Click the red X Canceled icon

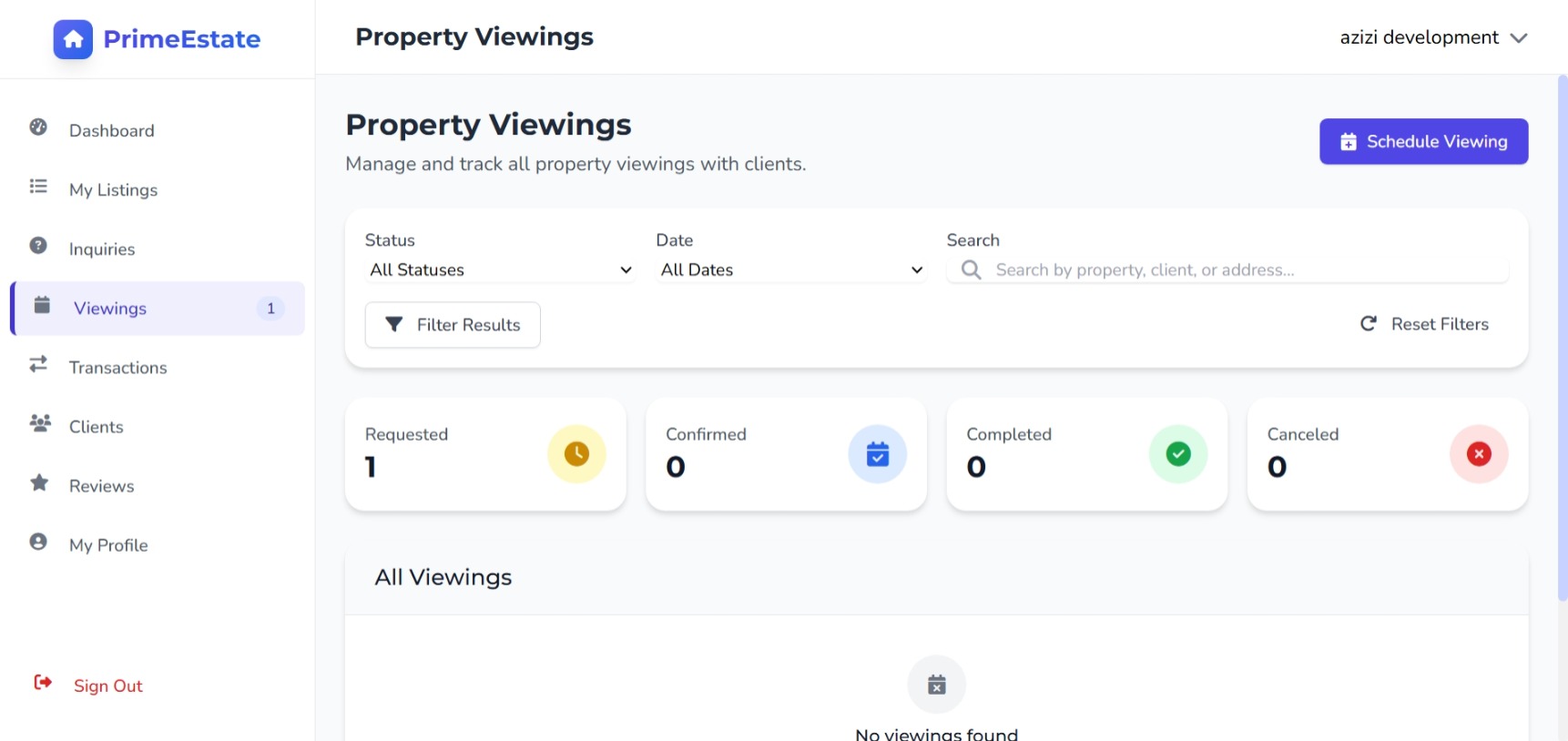pos(1478,453)
